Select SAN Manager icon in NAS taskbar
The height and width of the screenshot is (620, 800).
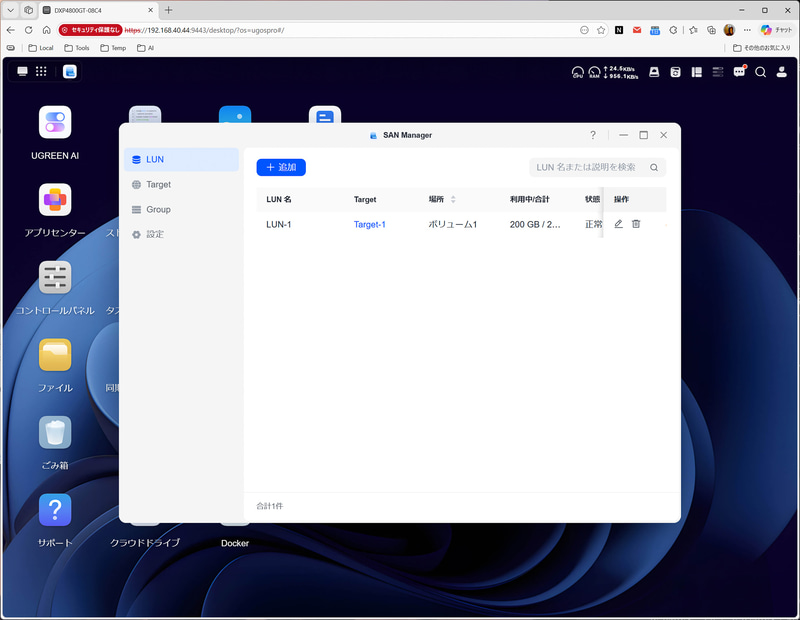[70, 71]
